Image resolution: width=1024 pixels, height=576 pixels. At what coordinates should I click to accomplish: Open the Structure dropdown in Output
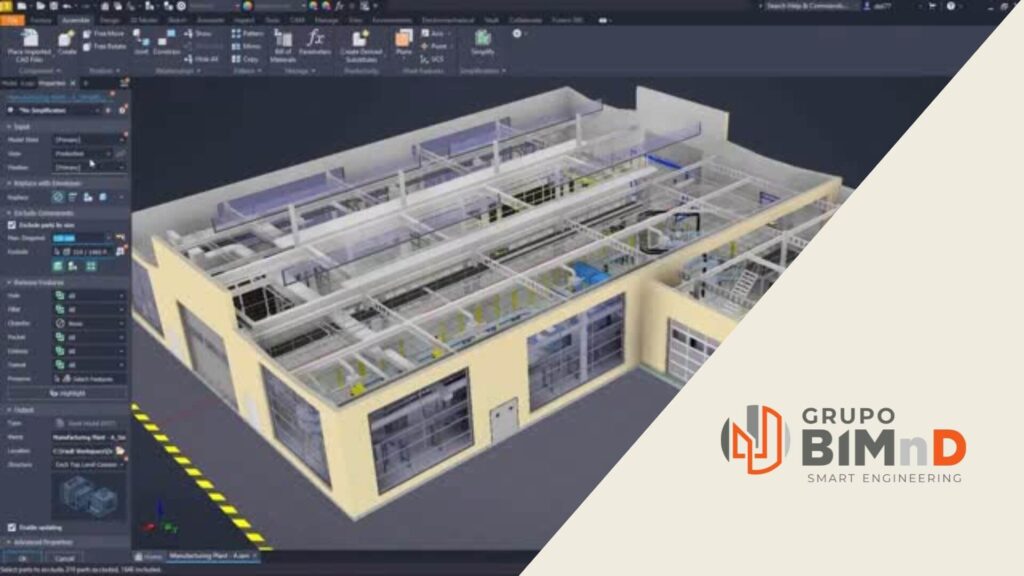click(x=88, y=465)
